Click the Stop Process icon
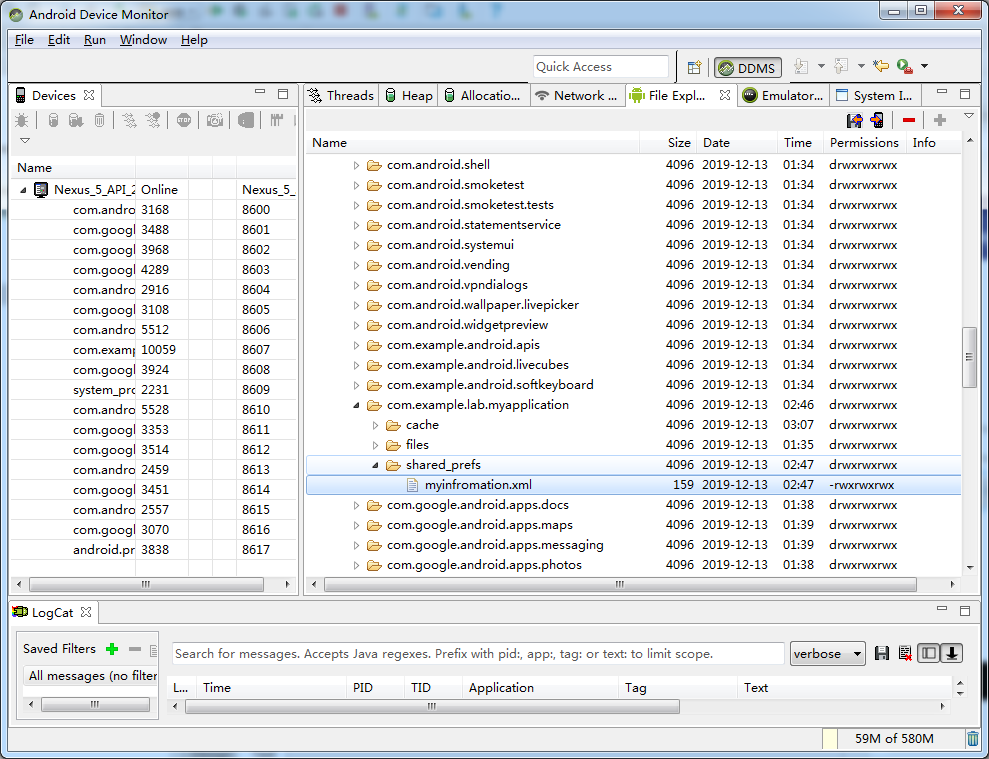The width and height of the screenshot is (989, 759). 184,120
